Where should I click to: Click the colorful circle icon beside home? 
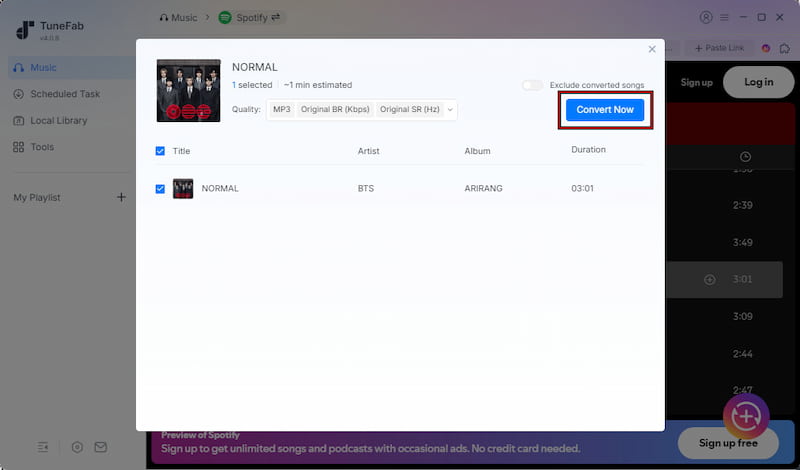click(766, 48)
